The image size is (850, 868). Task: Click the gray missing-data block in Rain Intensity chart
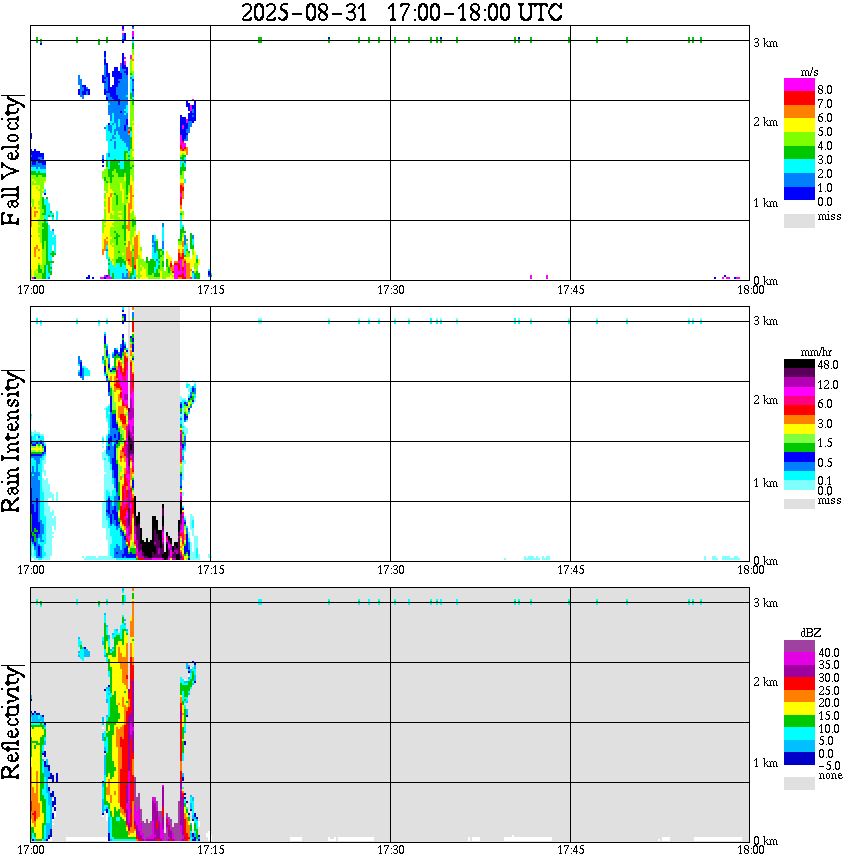click(158, 404)
